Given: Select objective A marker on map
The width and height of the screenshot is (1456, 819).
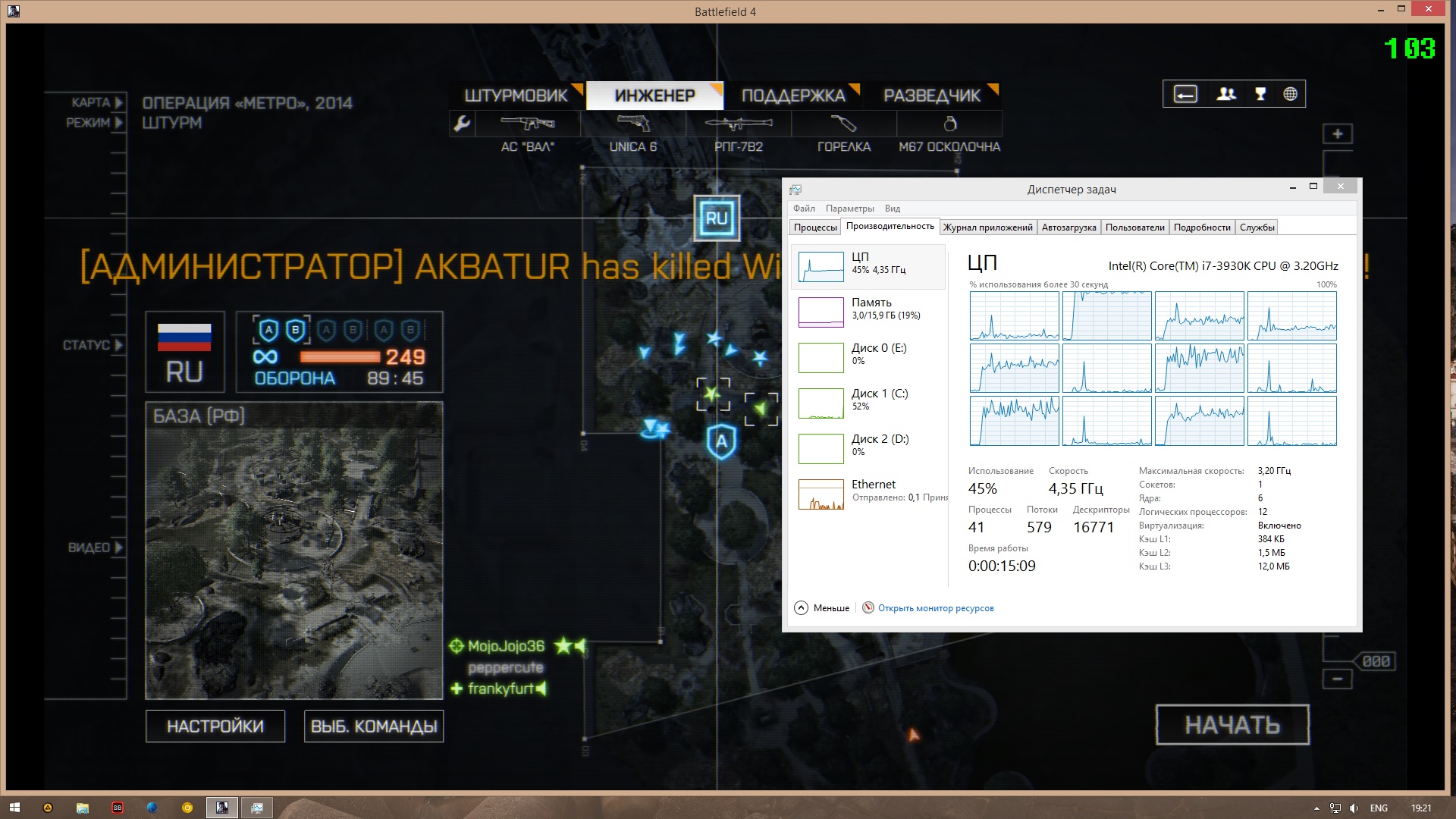Looking at the screenshot, I should point(721,441).
